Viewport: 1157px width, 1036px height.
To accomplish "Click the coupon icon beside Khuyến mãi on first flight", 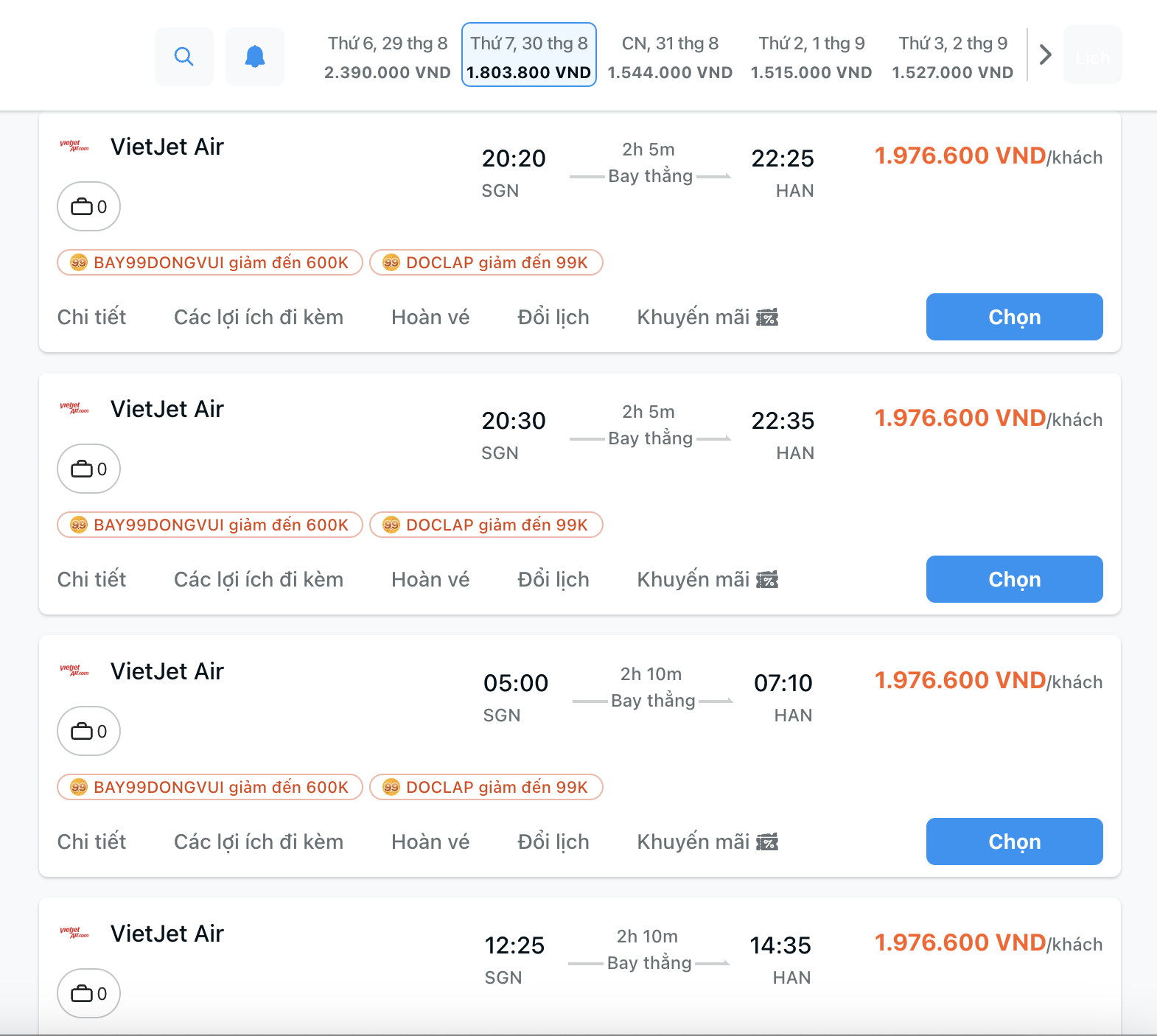I will [x=768, y=317].
